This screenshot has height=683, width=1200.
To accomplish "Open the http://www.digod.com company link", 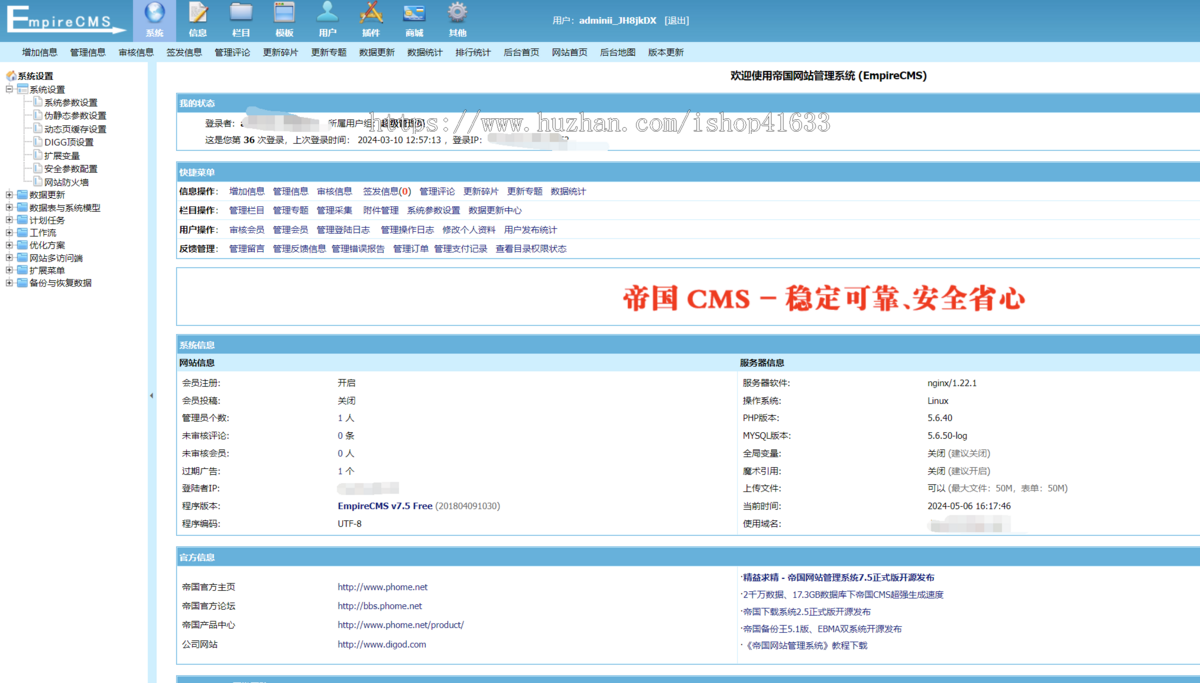I will 382,645.
